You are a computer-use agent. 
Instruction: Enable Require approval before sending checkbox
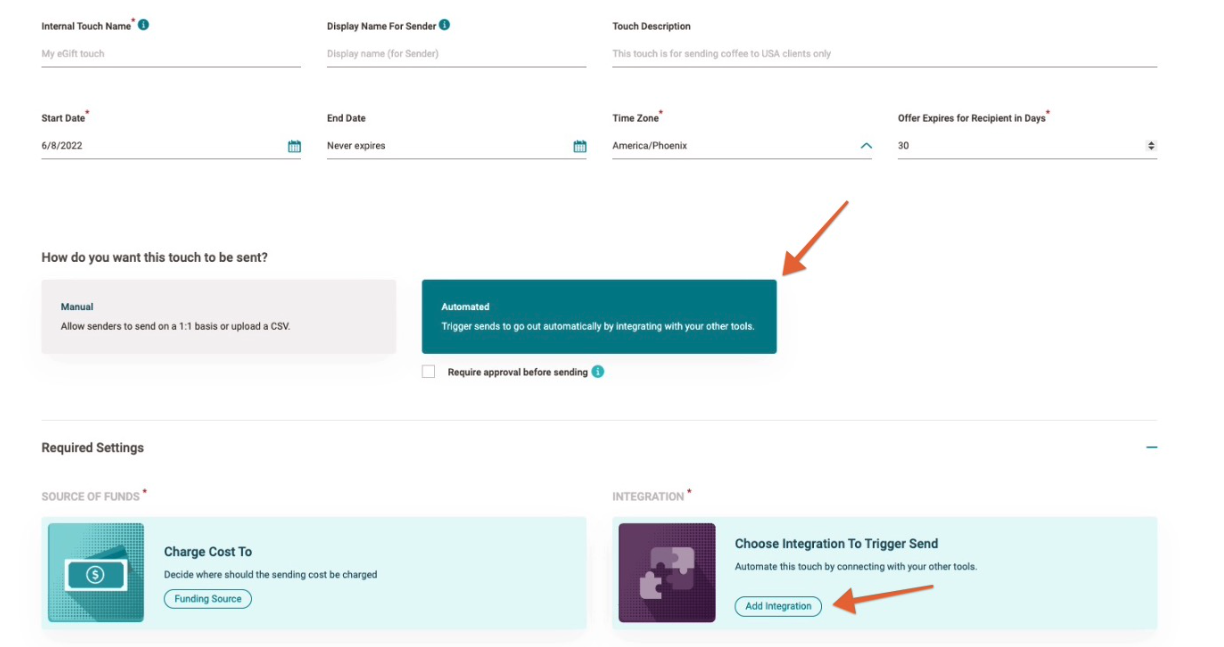(429, 372)
